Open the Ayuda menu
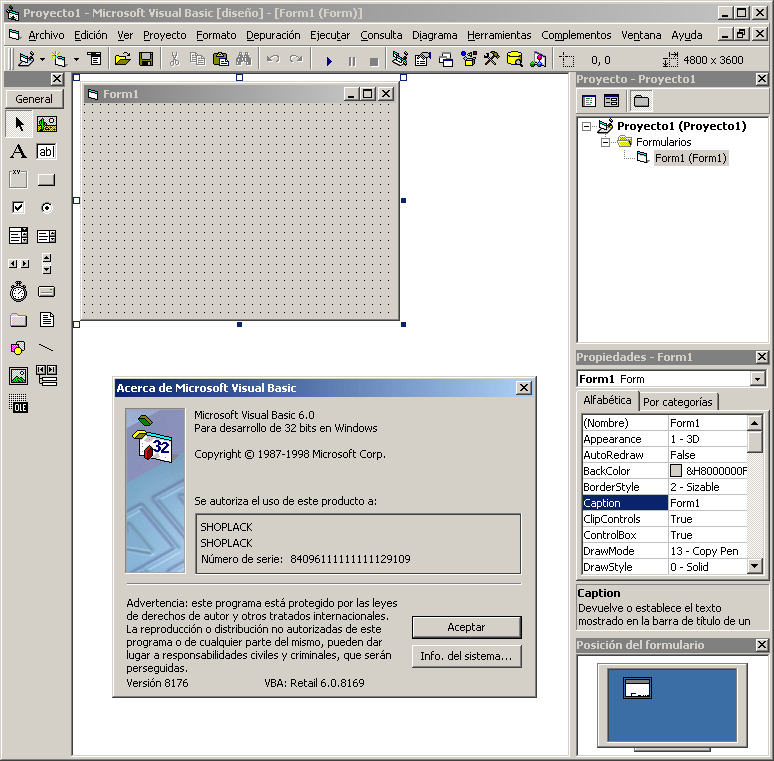The width and height of the screenshot is (774, 761). tap(687, 36)
